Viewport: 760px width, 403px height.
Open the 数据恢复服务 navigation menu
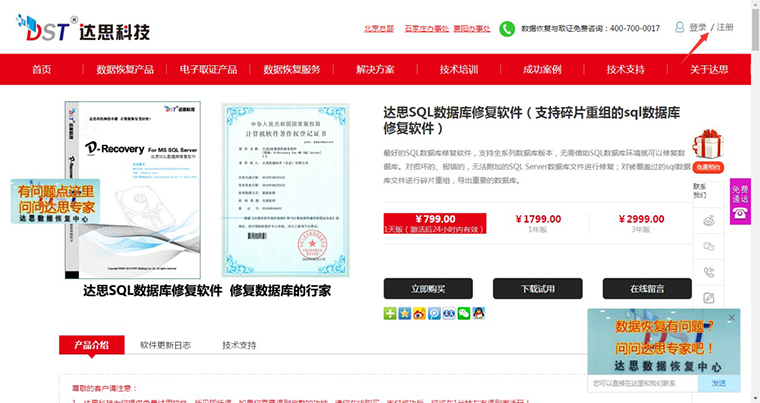pos(292,70)
